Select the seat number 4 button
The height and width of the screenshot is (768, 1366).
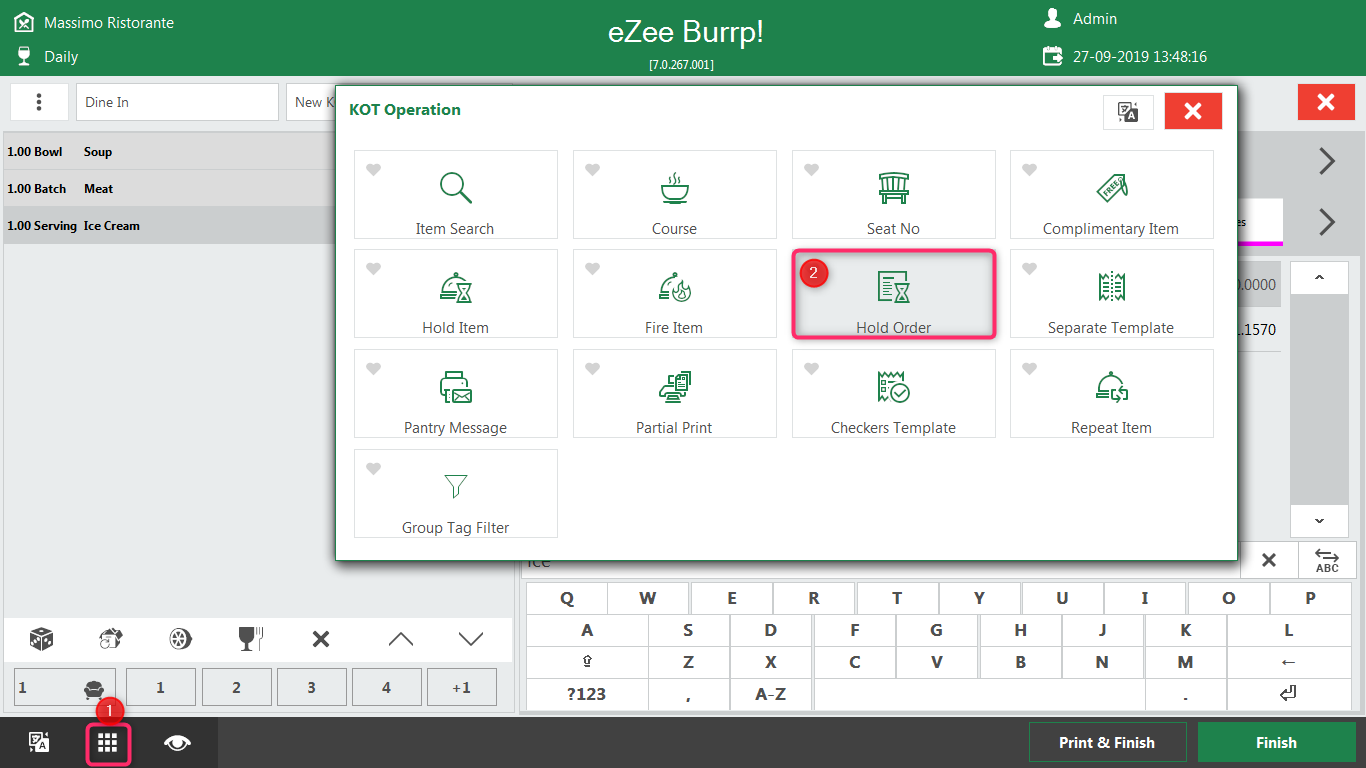386,688
